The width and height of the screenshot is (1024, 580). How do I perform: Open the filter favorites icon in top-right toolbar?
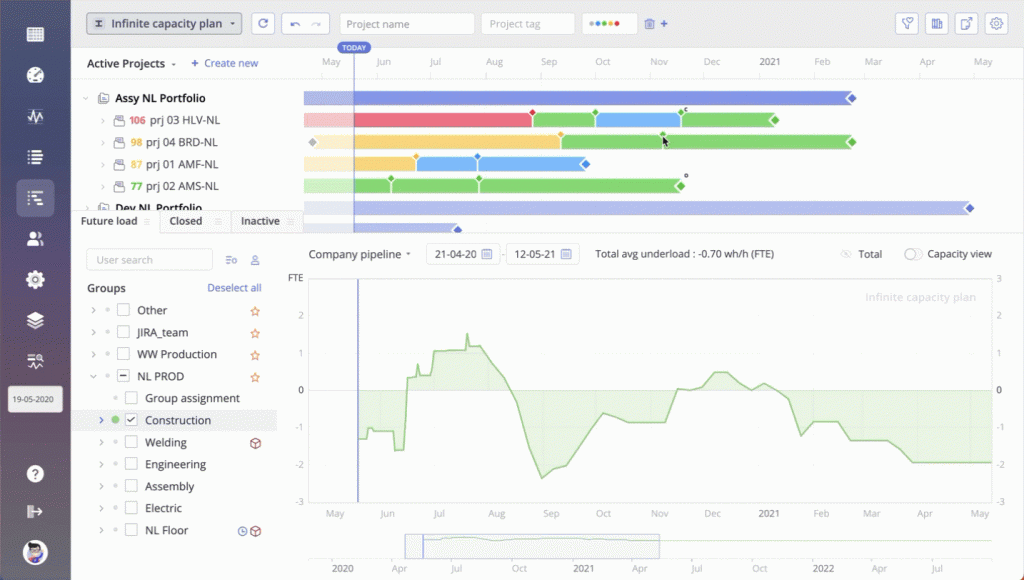(x=906, y=22)
